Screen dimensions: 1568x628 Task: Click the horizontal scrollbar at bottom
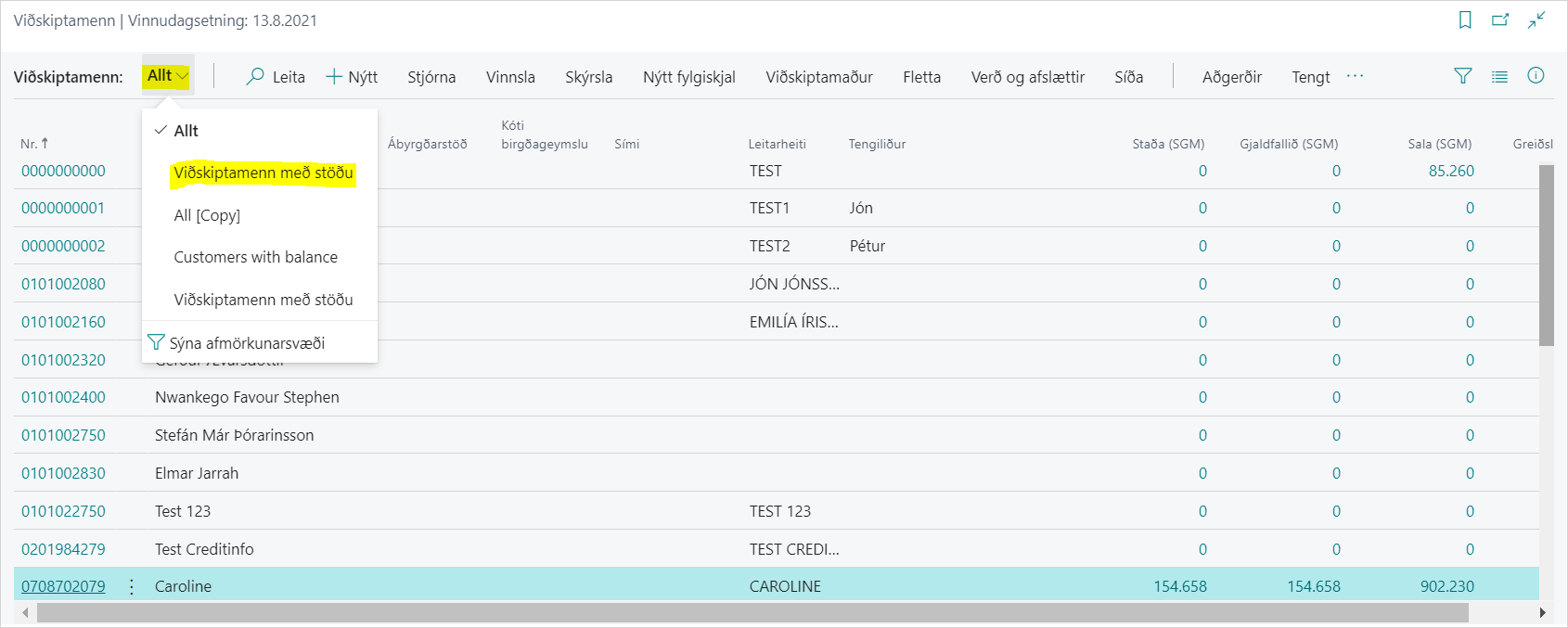[x=752, y=612]
